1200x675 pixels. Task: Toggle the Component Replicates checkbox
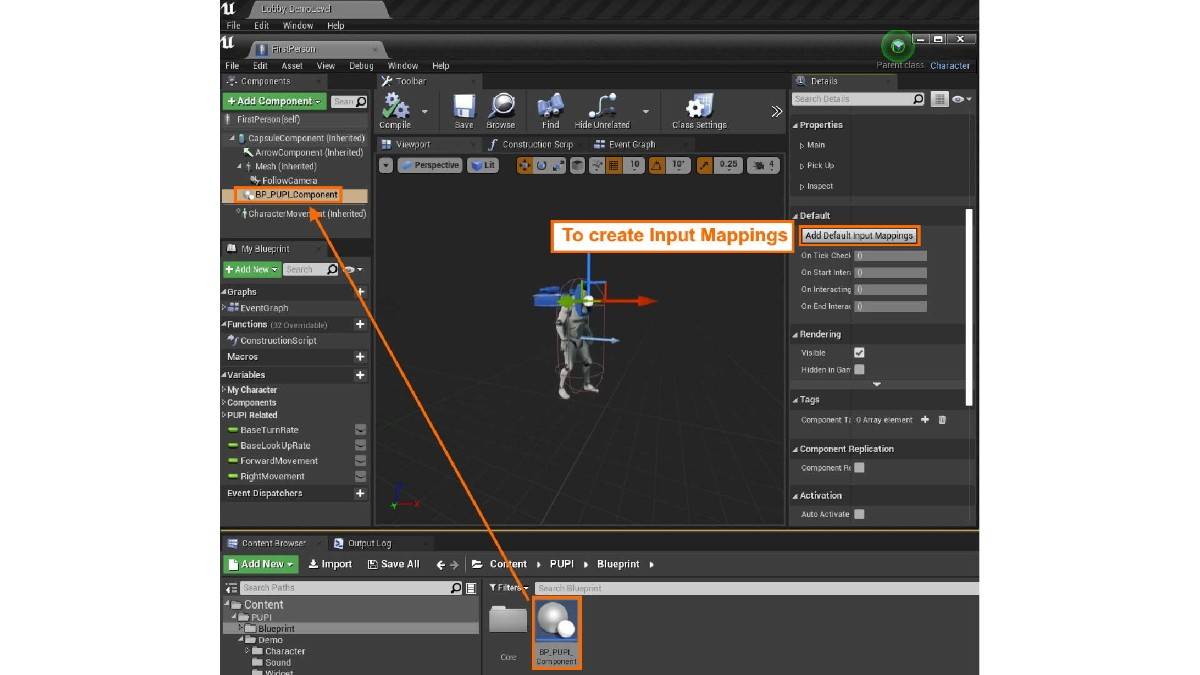coord(859,468)
